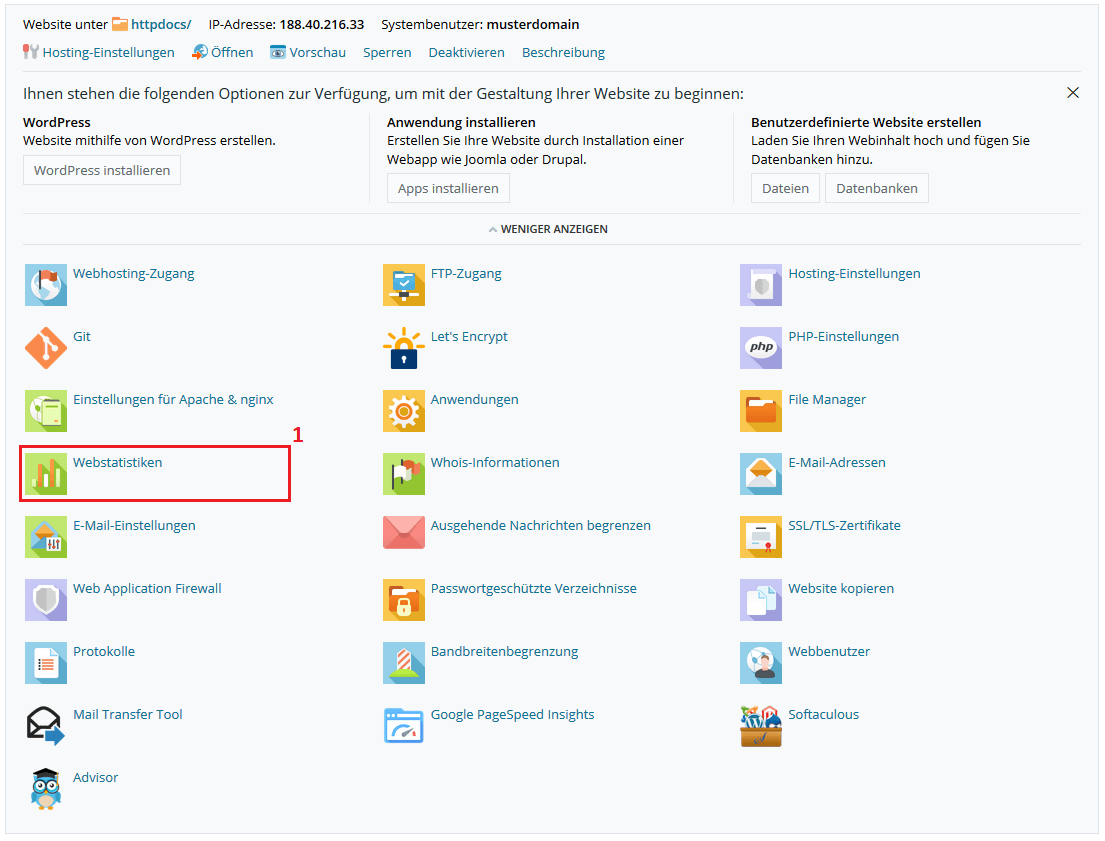Open the Let's Encrypt padlock icon
Screen dimensions: 1105x841
point(404,348)
